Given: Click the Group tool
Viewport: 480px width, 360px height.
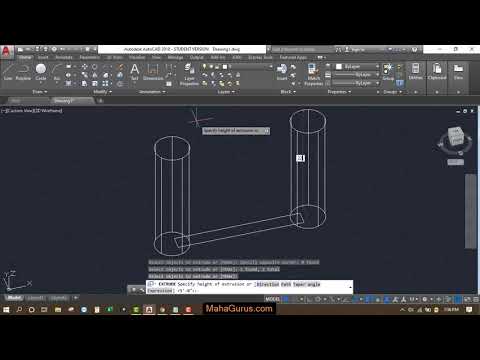Looking at the screenshot, I should click(x=388, y=72).
